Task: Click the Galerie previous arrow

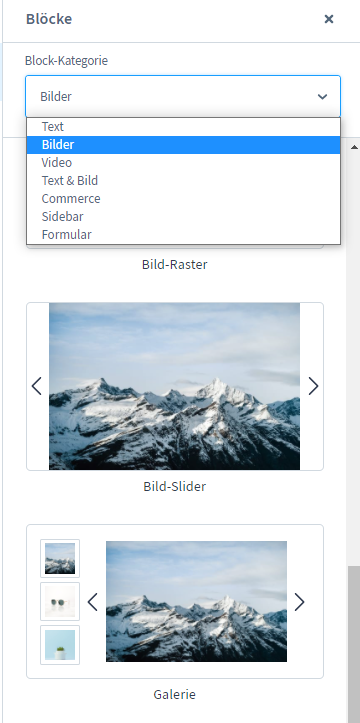Action: pos(93,602)
